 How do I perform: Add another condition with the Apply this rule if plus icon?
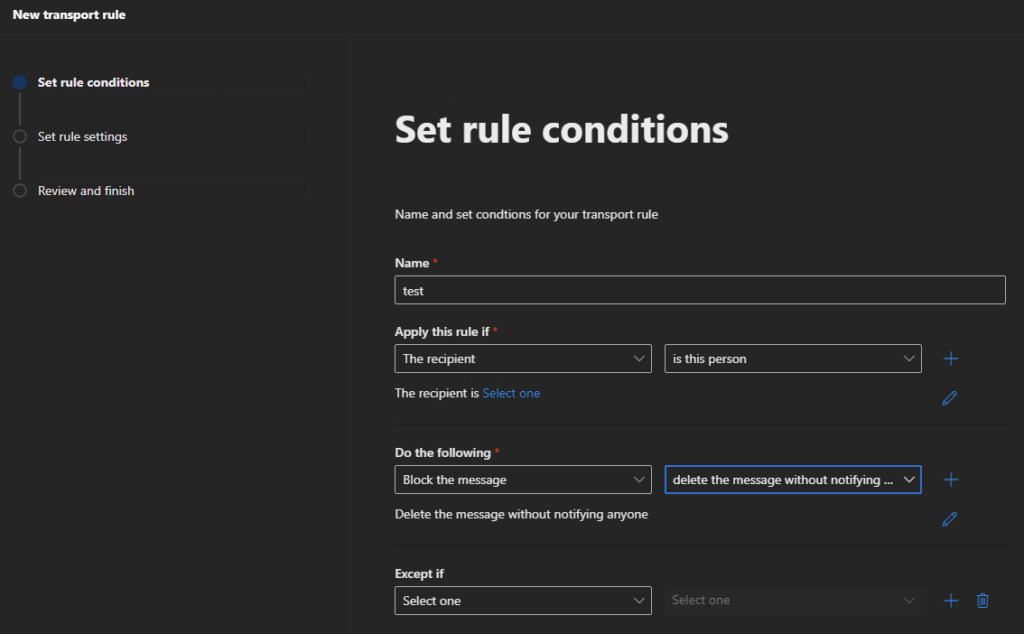point(951,358)
